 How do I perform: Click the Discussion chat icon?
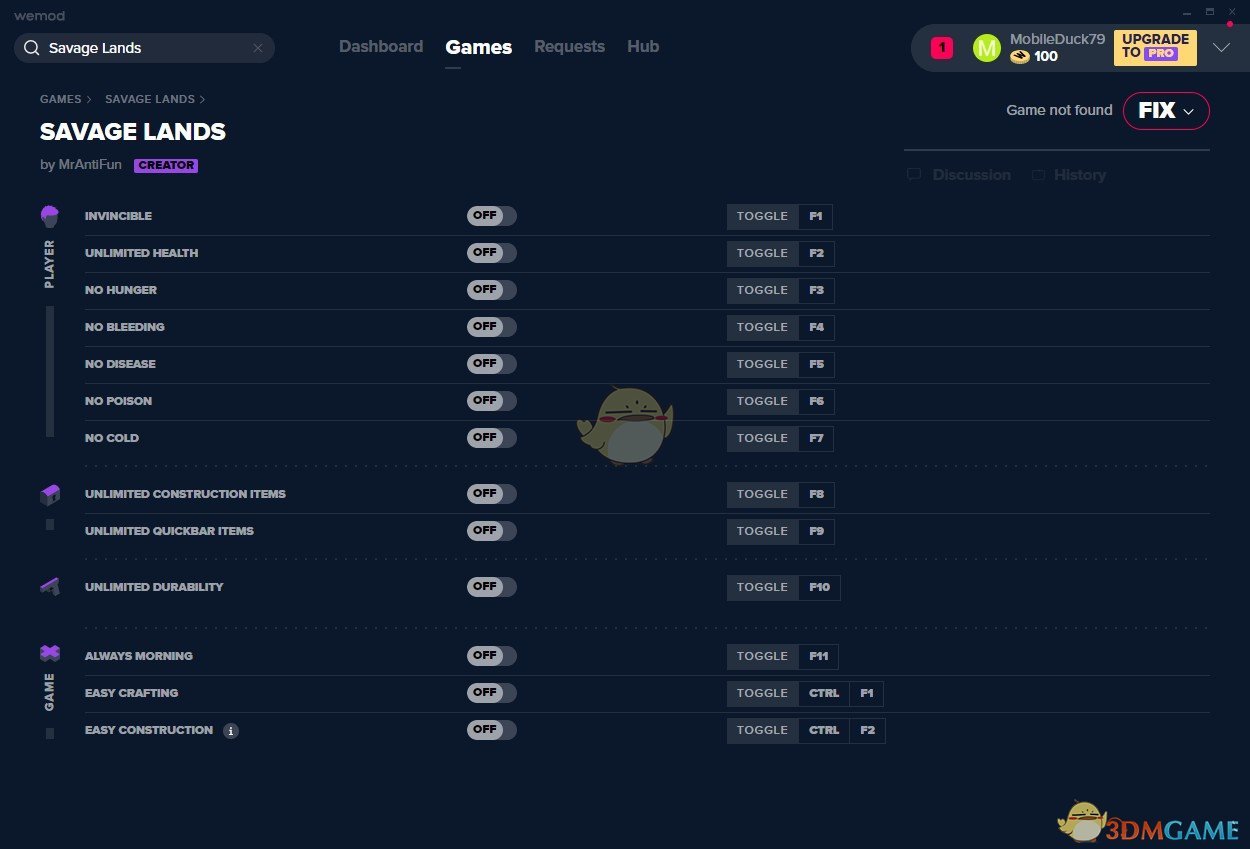(914, 174)
